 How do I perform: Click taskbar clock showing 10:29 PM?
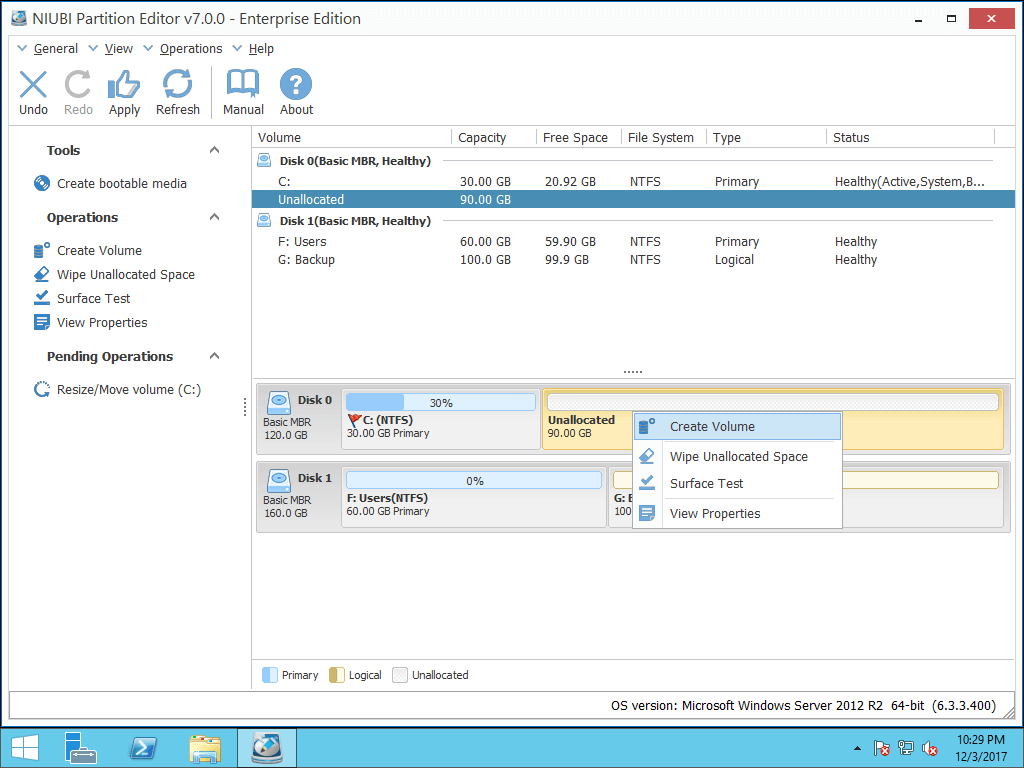pos(980,748)
